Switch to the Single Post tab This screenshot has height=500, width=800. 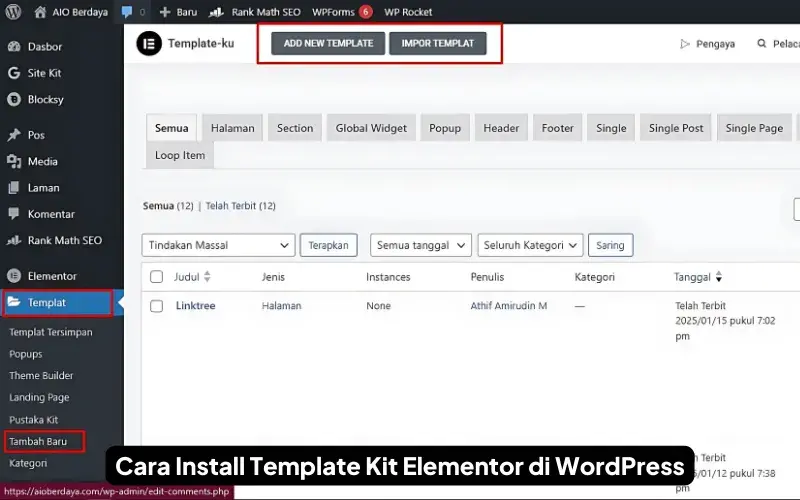(676, 128)
